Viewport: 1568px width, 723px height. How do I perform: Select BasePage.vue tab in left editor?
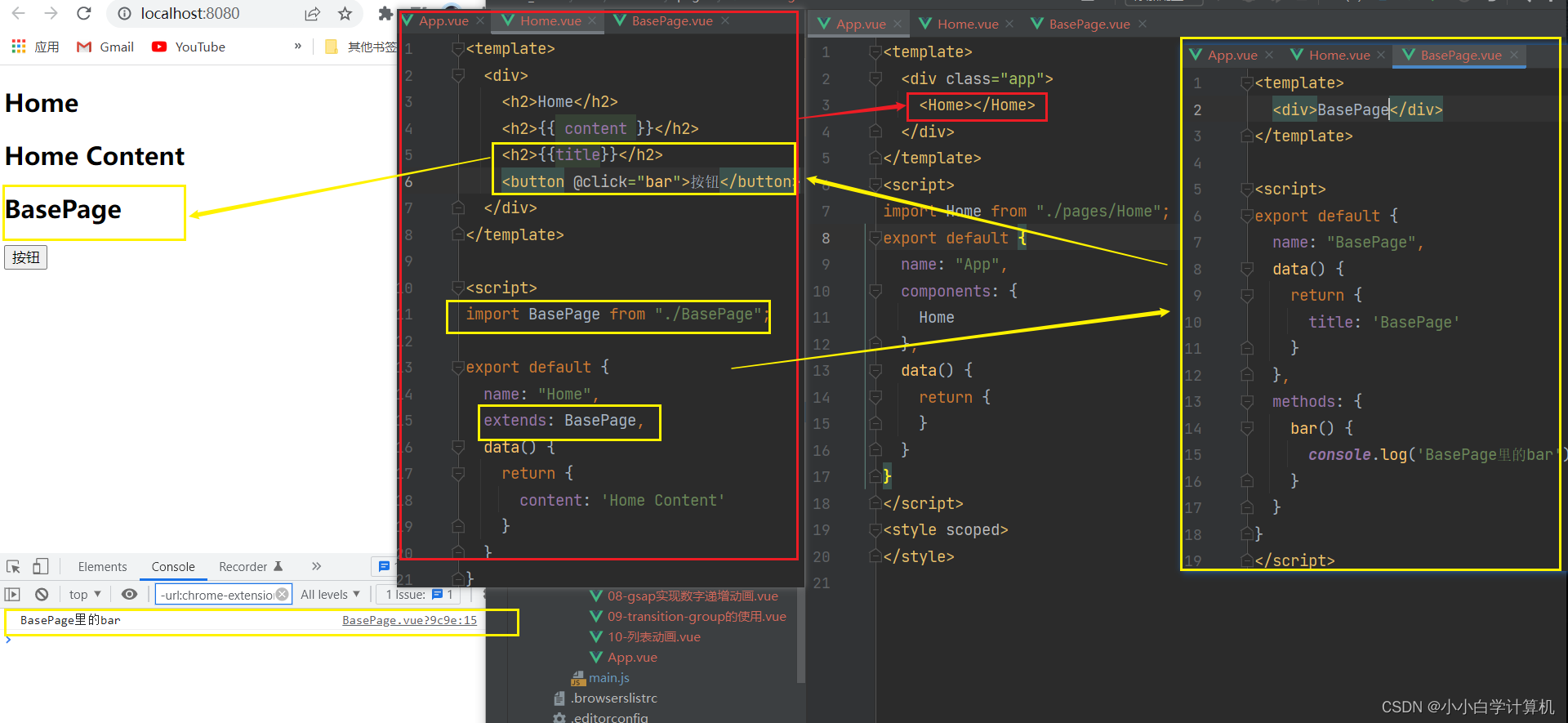(x=671, y=20)
